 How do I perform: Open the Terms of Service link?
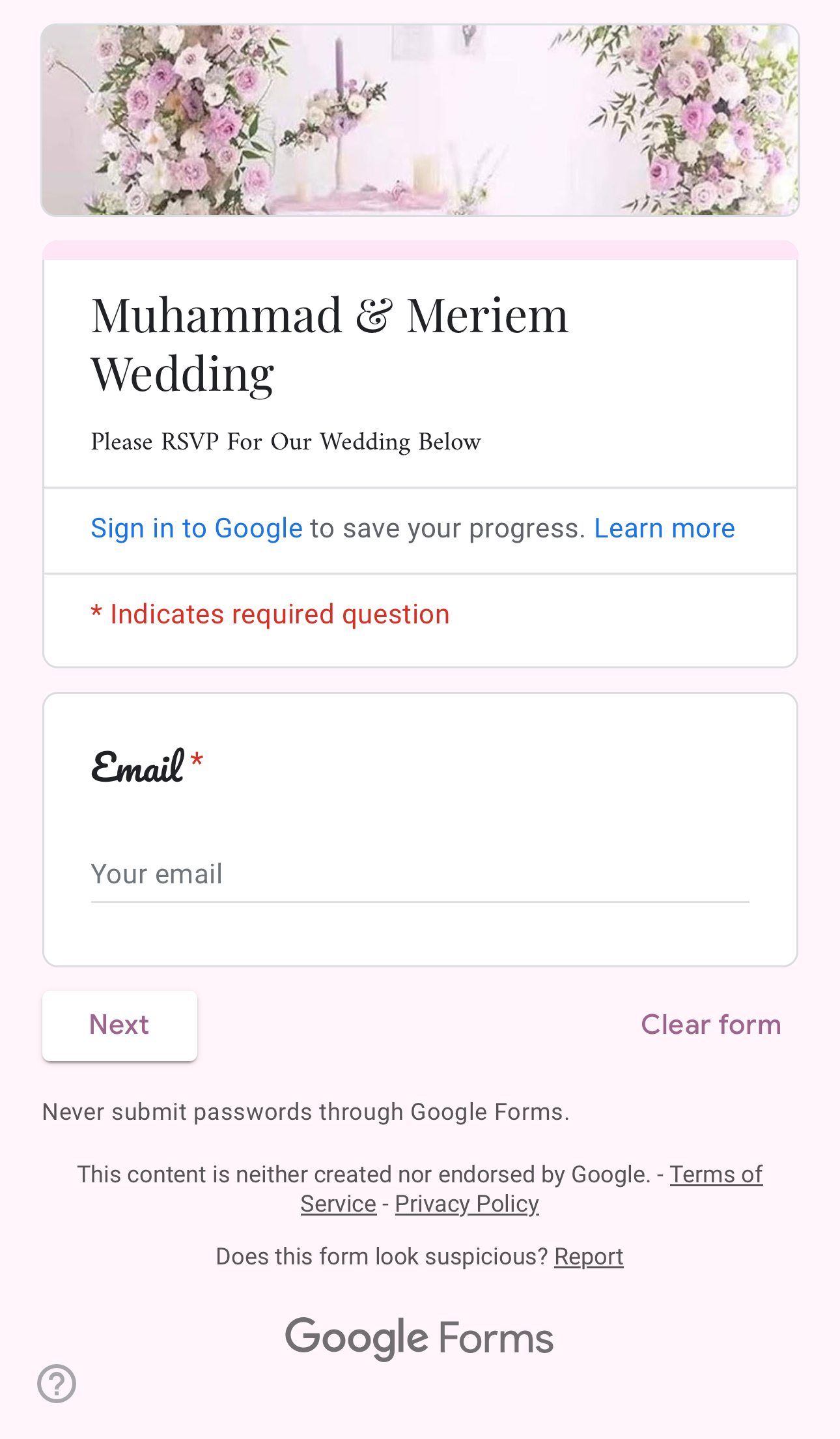coord(716,1175)
